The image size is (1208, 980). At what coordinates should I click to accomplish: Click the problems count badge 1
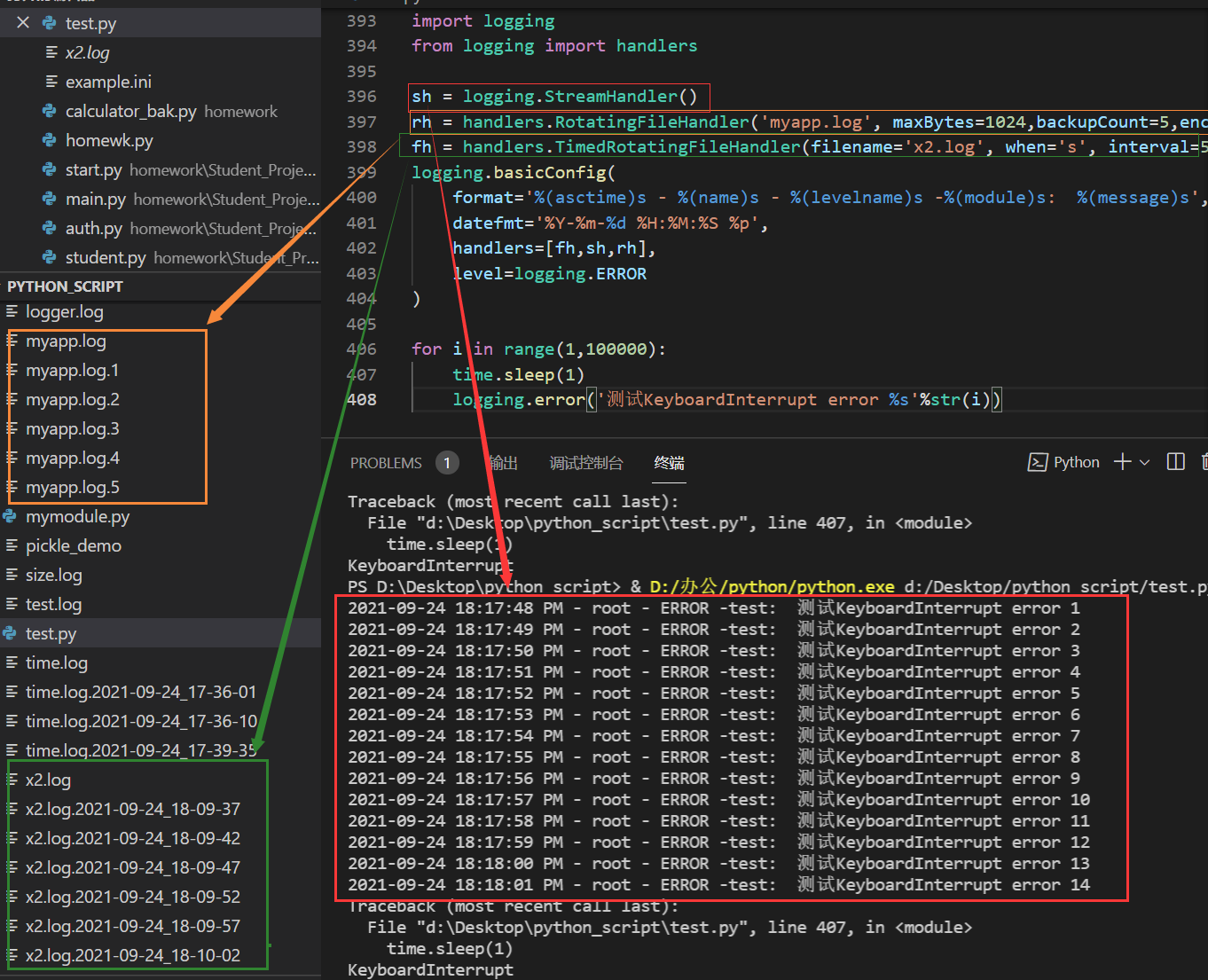[447, 463]
